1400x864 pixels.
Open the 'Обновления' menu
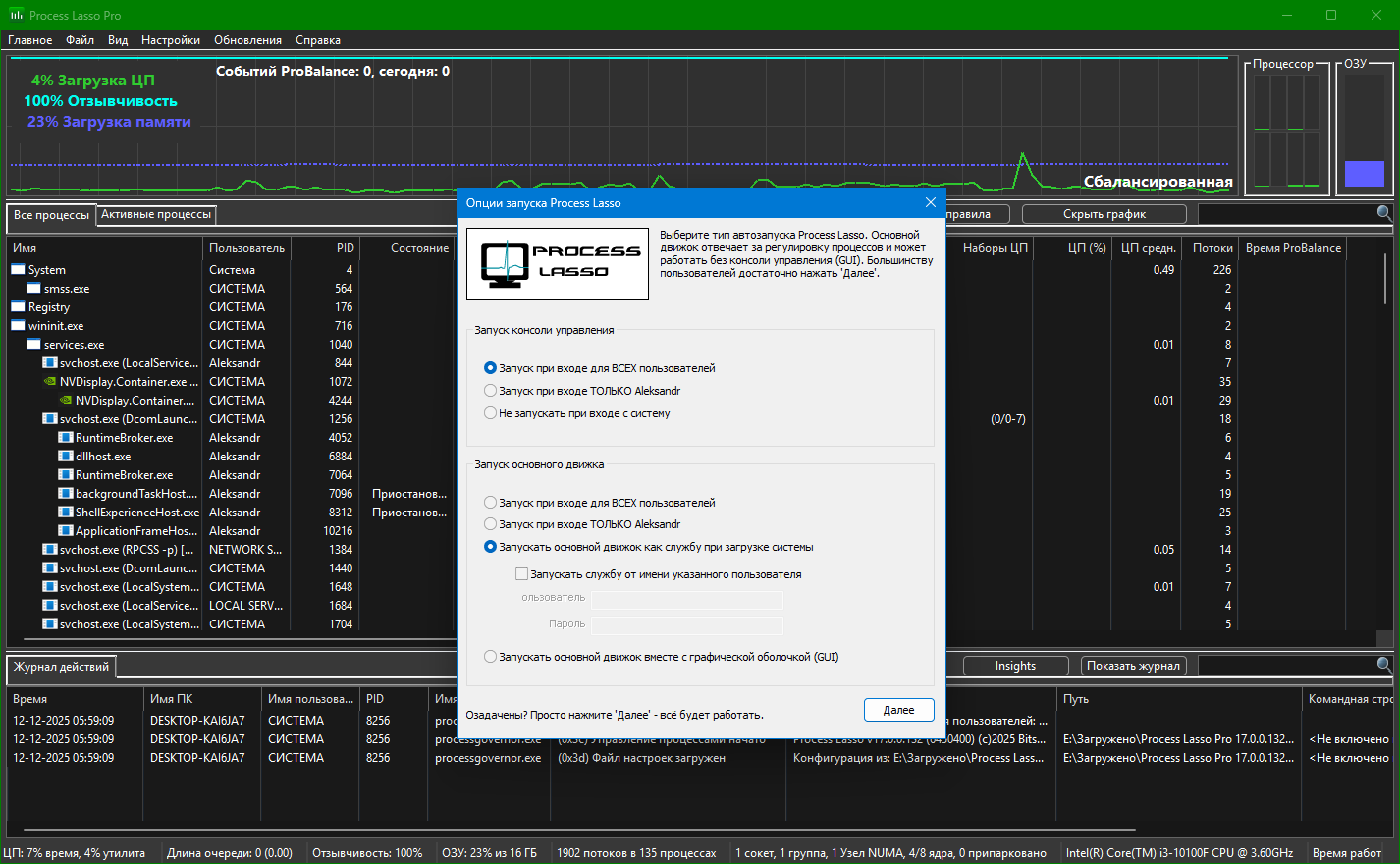click(247, 40)
